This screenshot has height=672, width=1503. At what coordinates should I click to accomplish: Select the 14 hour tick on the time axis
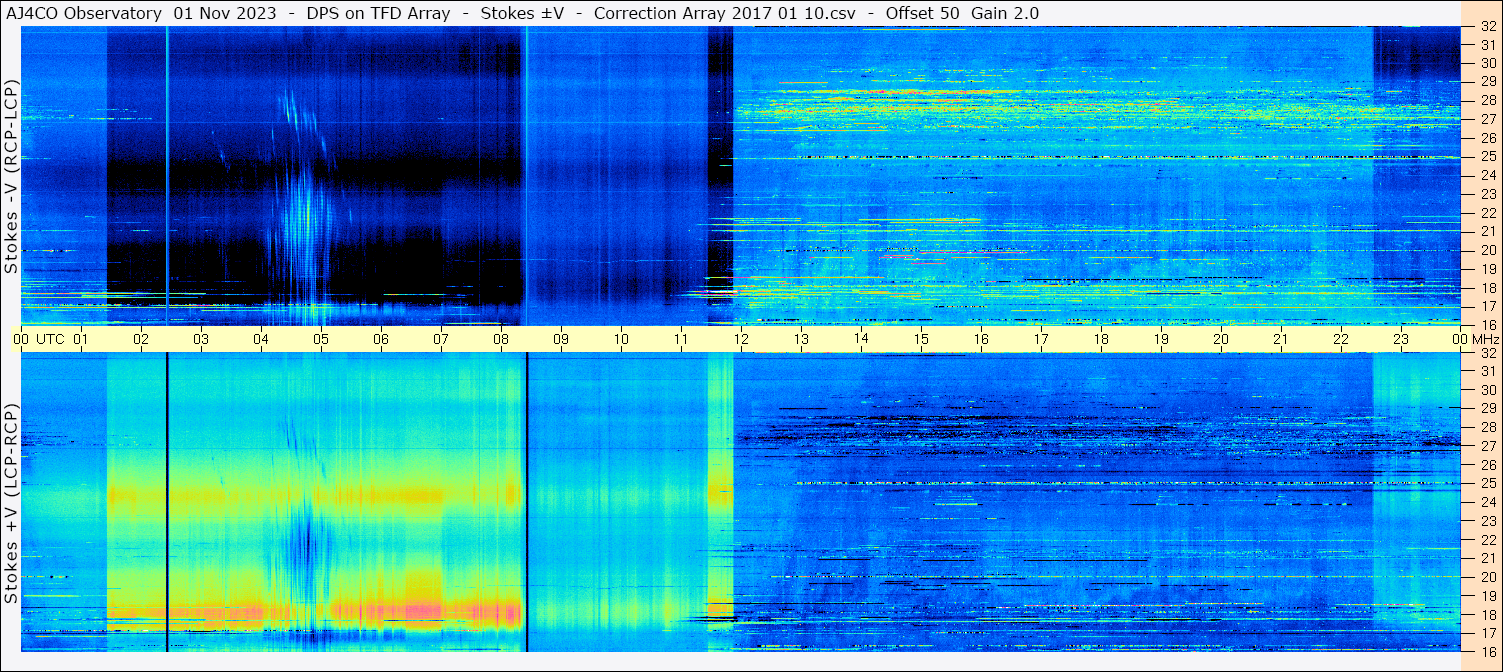[x=861, y=340]
